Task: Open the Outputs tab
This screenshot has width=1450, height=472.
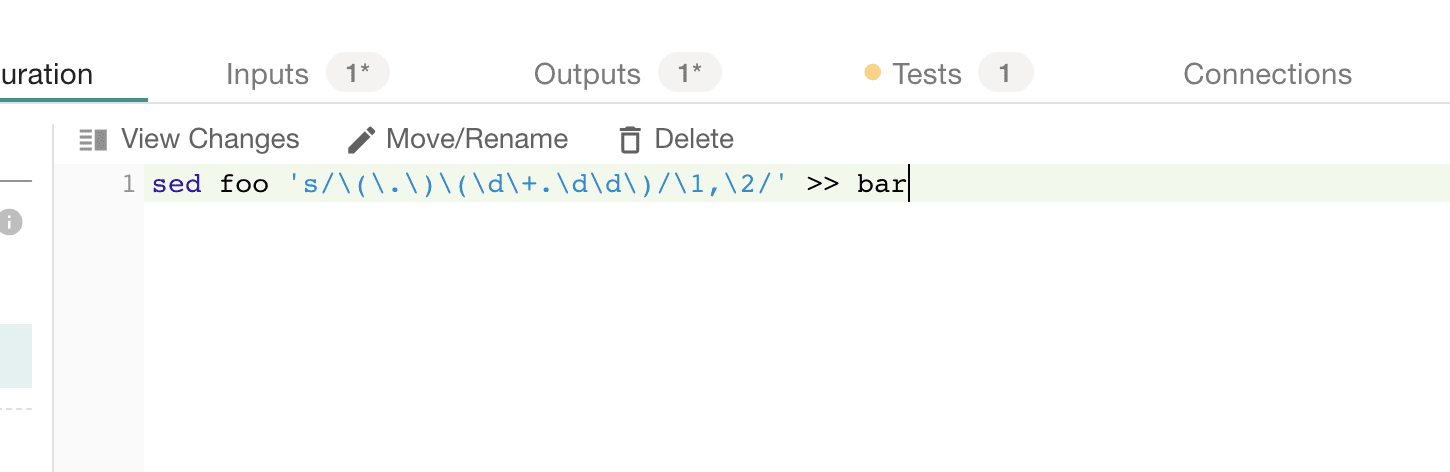Action: click(x=587, y=74)
